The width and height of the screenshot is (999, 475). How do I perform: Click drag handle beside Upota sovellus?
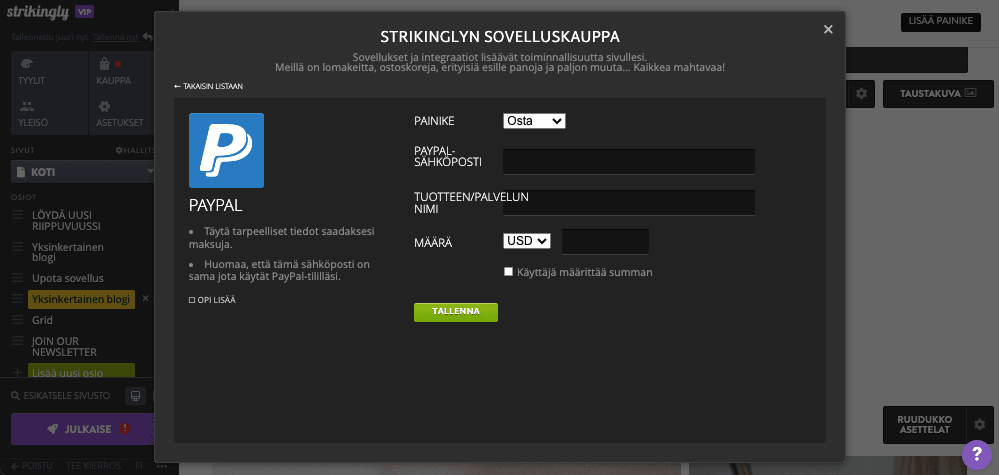click(x=18, y=278)
